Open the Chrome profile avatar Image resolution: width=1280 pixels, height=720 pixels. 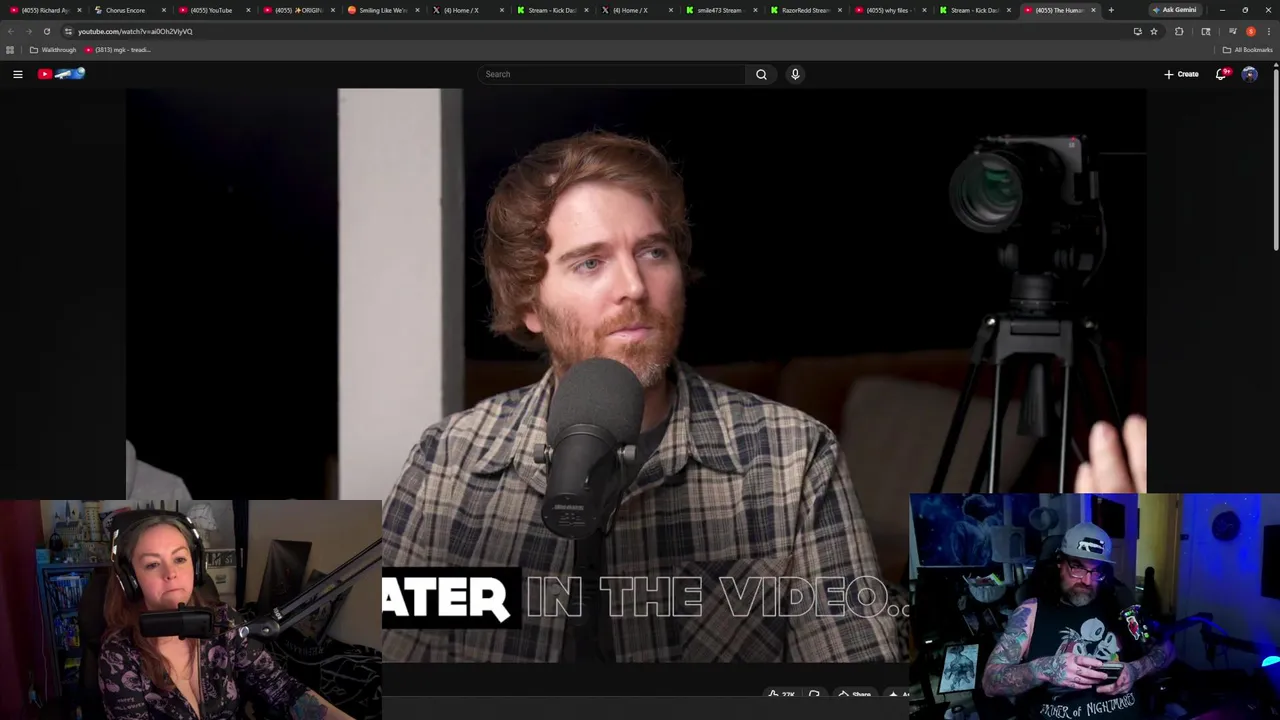(1251, 31)
